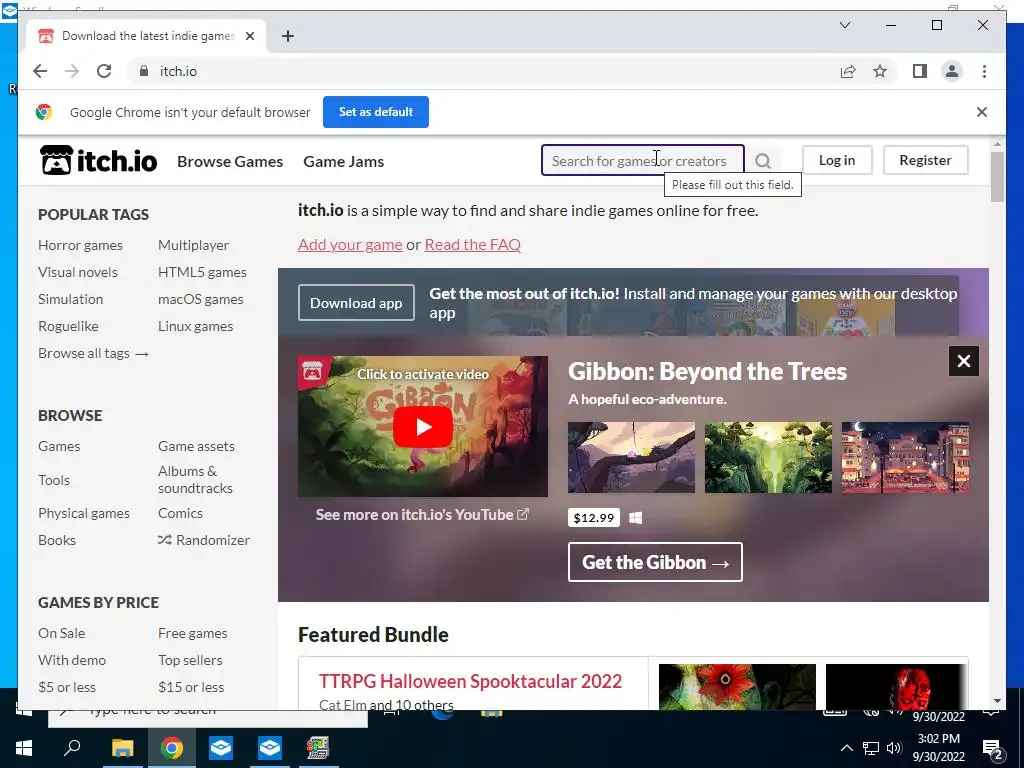This screenshot has height=768, width=1024.
Task: View site info via lock icon
Action: pyautogui.click(x=144, y=71)
